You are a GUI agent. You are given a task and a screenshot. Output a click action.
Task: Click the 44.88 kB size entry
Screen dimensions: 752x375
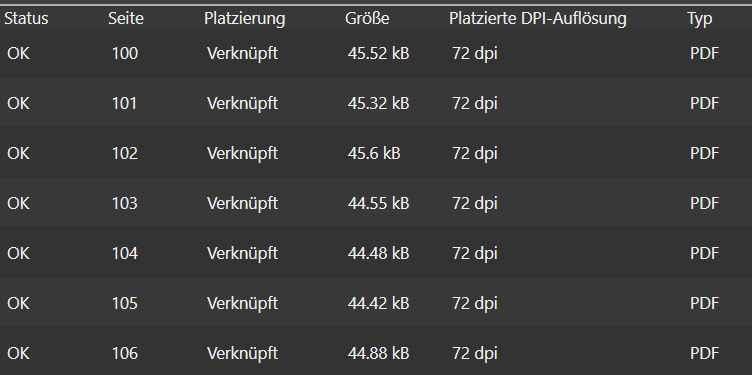(x=378, y=353)
